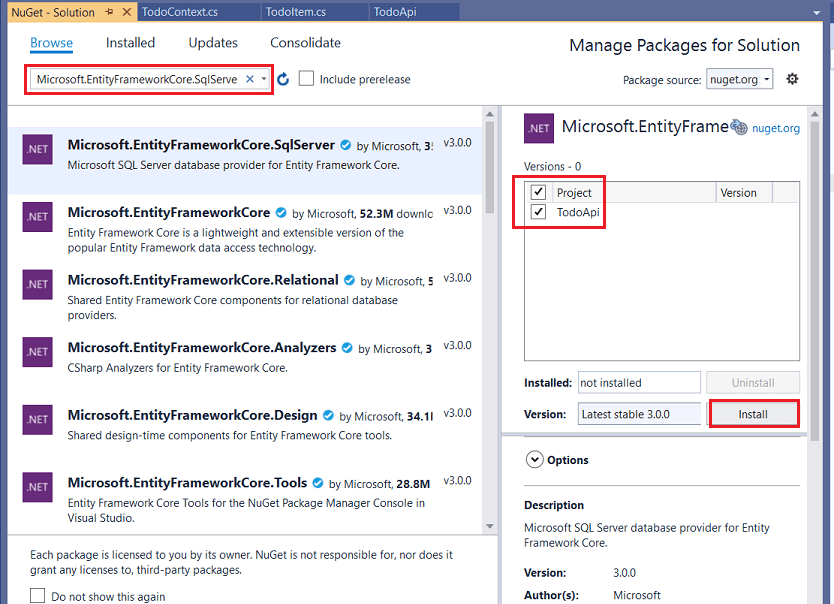Viewport: 834px width, 604px height.
Task: Open NuGet package sources settings gear
Action: pyautogui.click(x=792, y=79)
